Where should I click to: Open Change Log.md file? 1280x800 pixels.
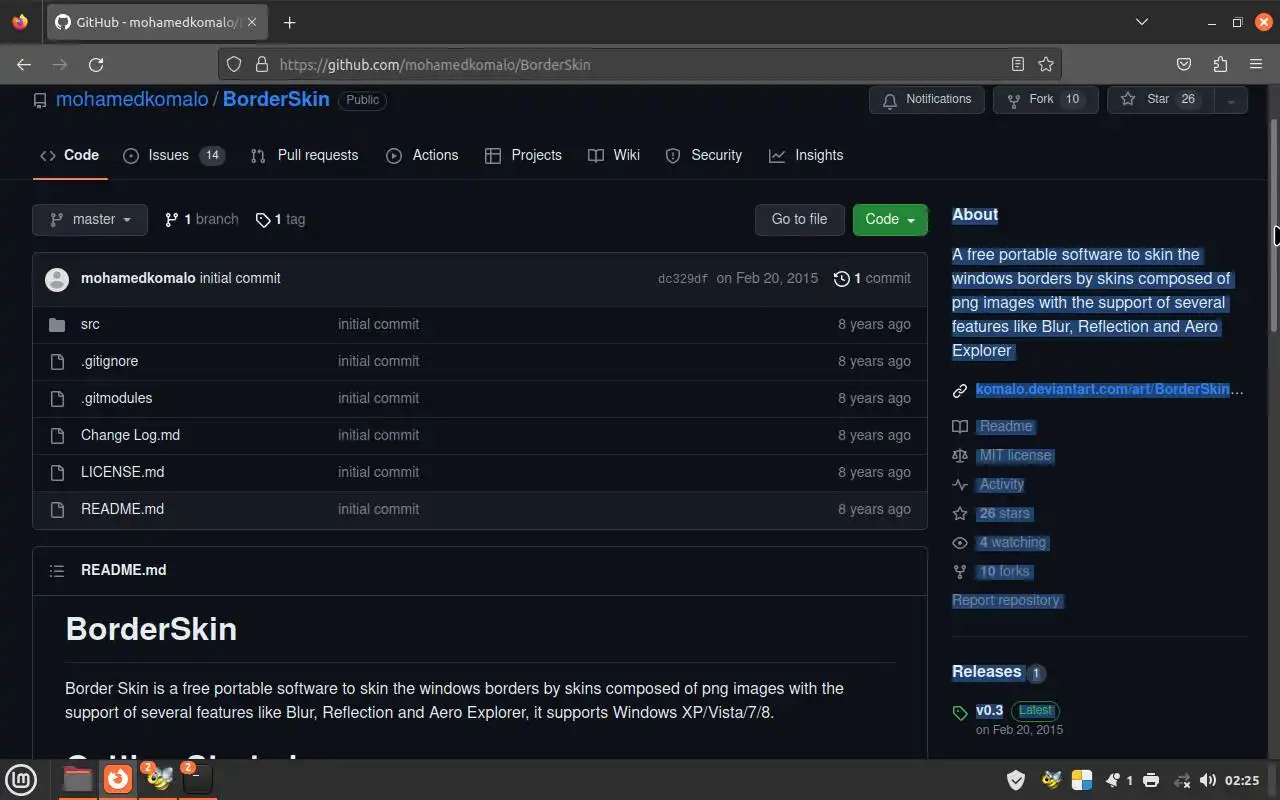(x=130, y=435)
